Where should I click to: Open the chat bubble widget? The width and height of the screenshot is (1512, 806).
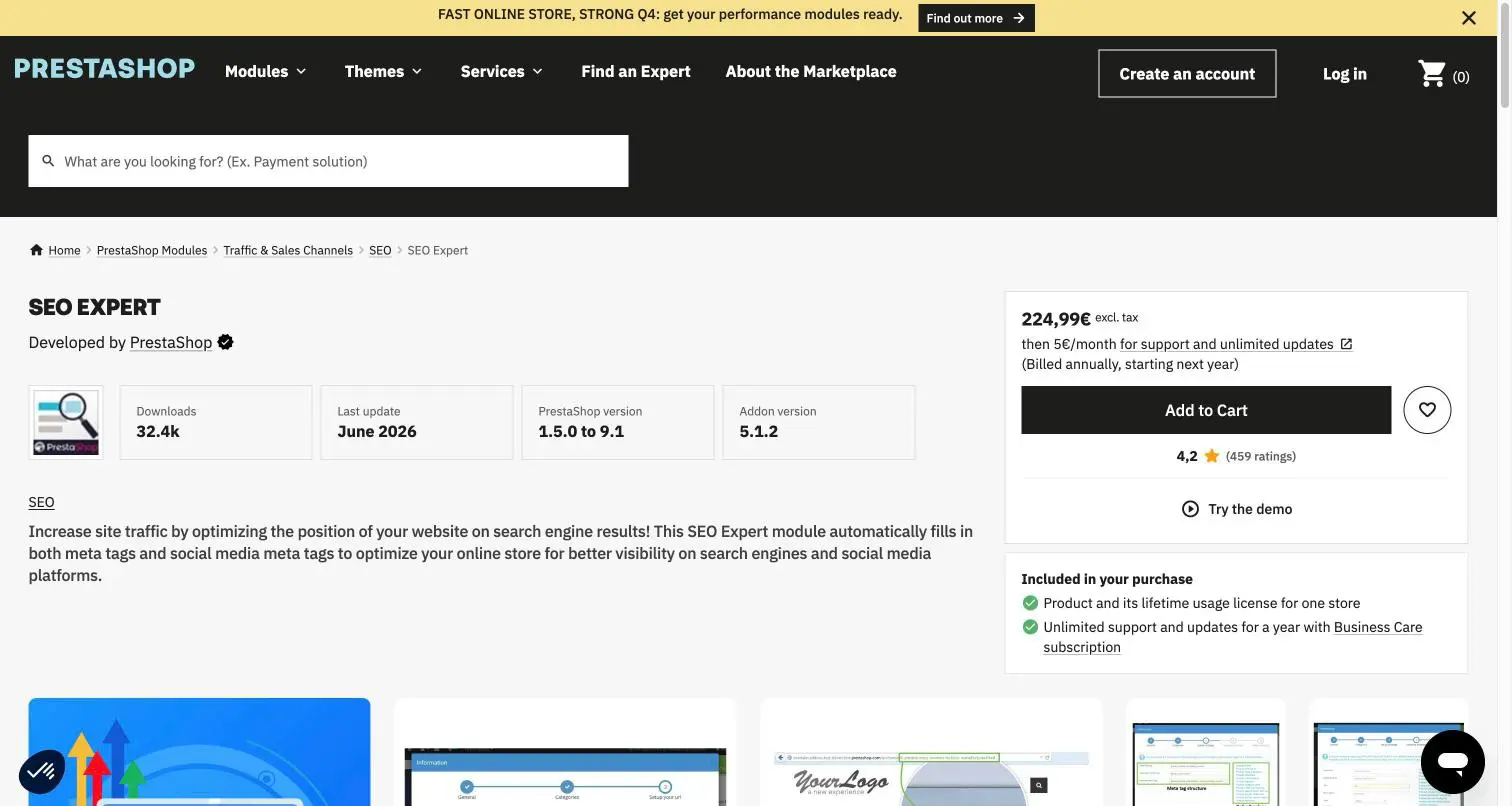[x=1453, y=762]
